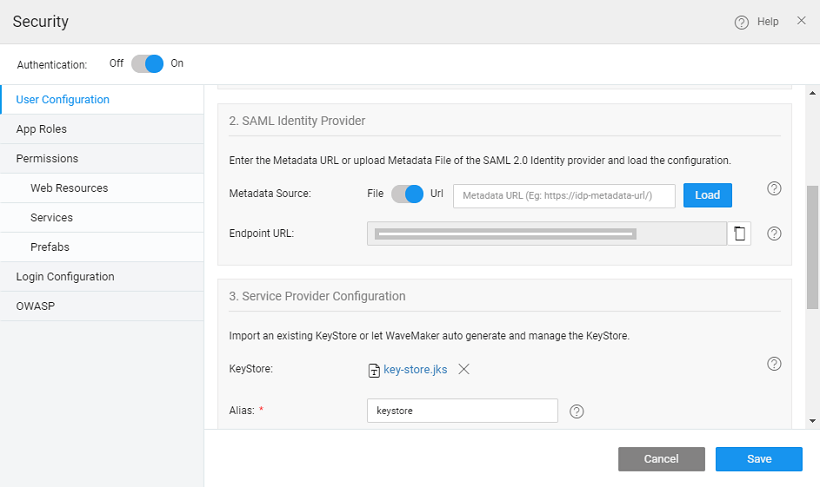Toggle Authentication on/off switch
Image resolution: width=820 pixels, height=487 pixels.
click(147, 64)
